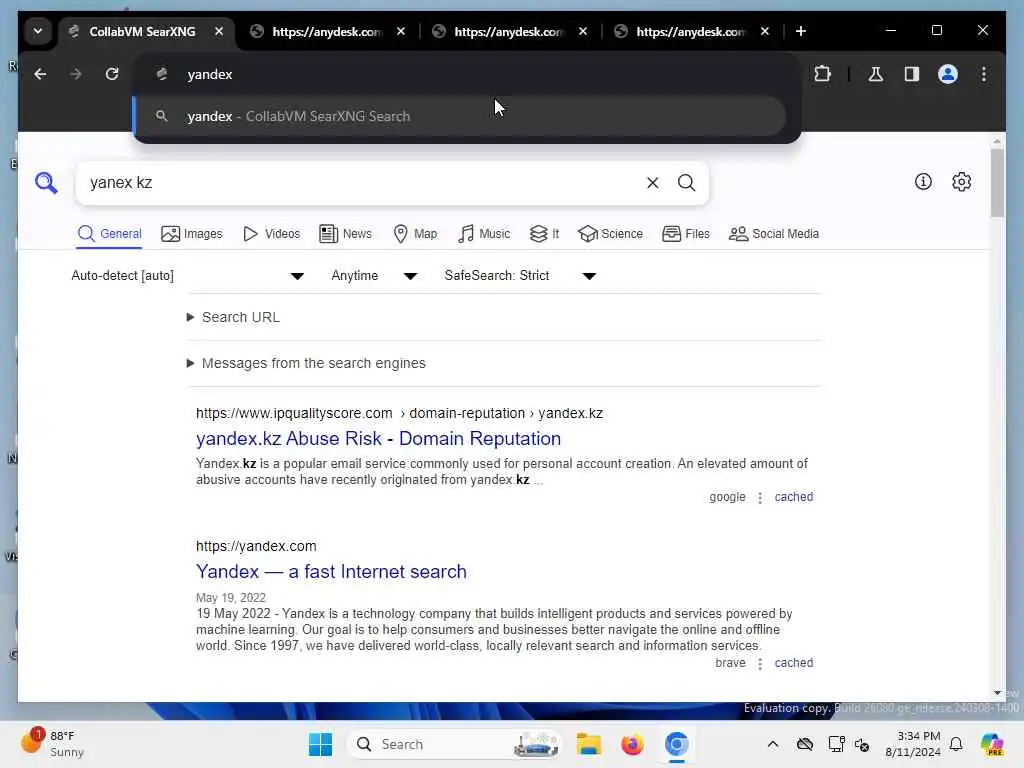Close the first anydesk.com tab
The height and width of the screenshot is (768, 1024).
401,31
